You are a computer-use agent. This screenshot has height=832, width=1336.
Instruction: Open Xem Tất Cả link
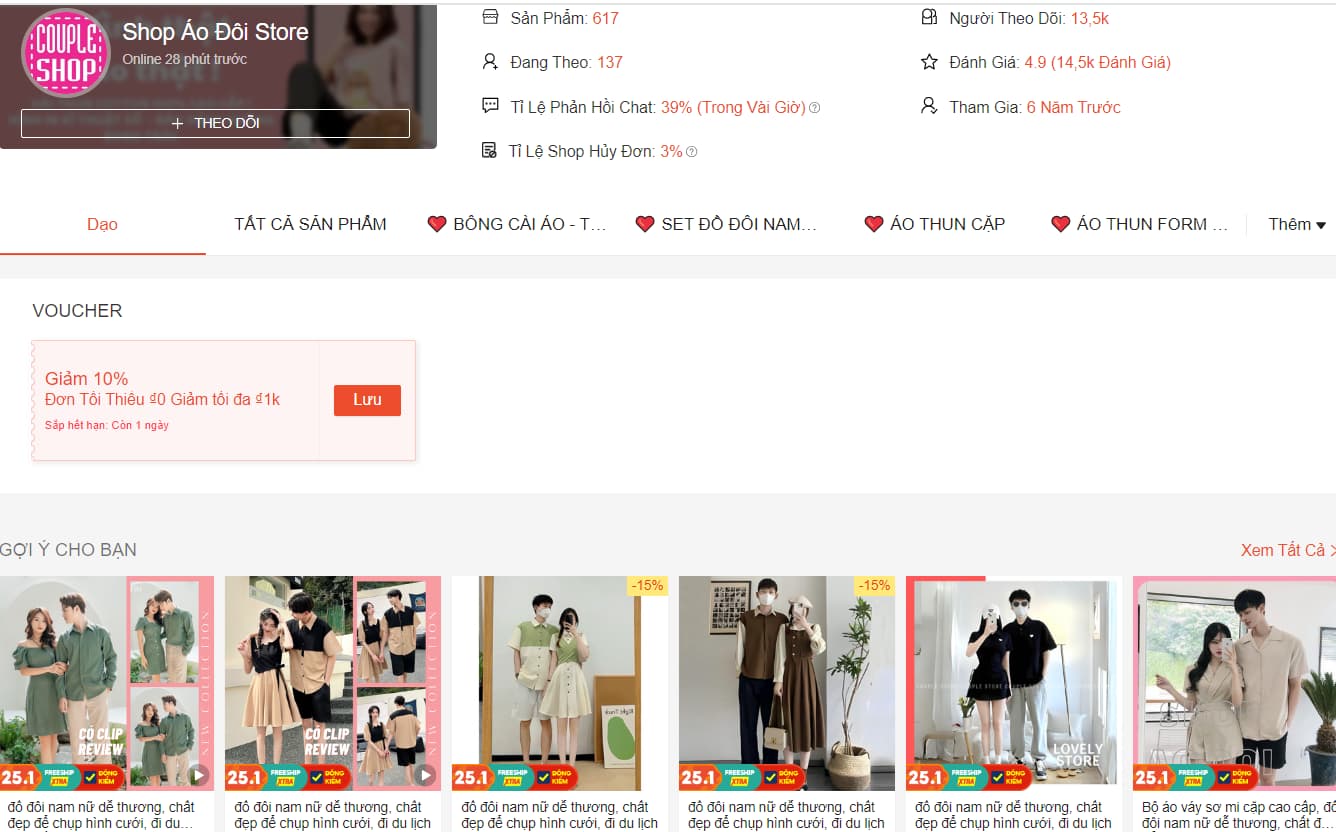[x=1286, y=550]
